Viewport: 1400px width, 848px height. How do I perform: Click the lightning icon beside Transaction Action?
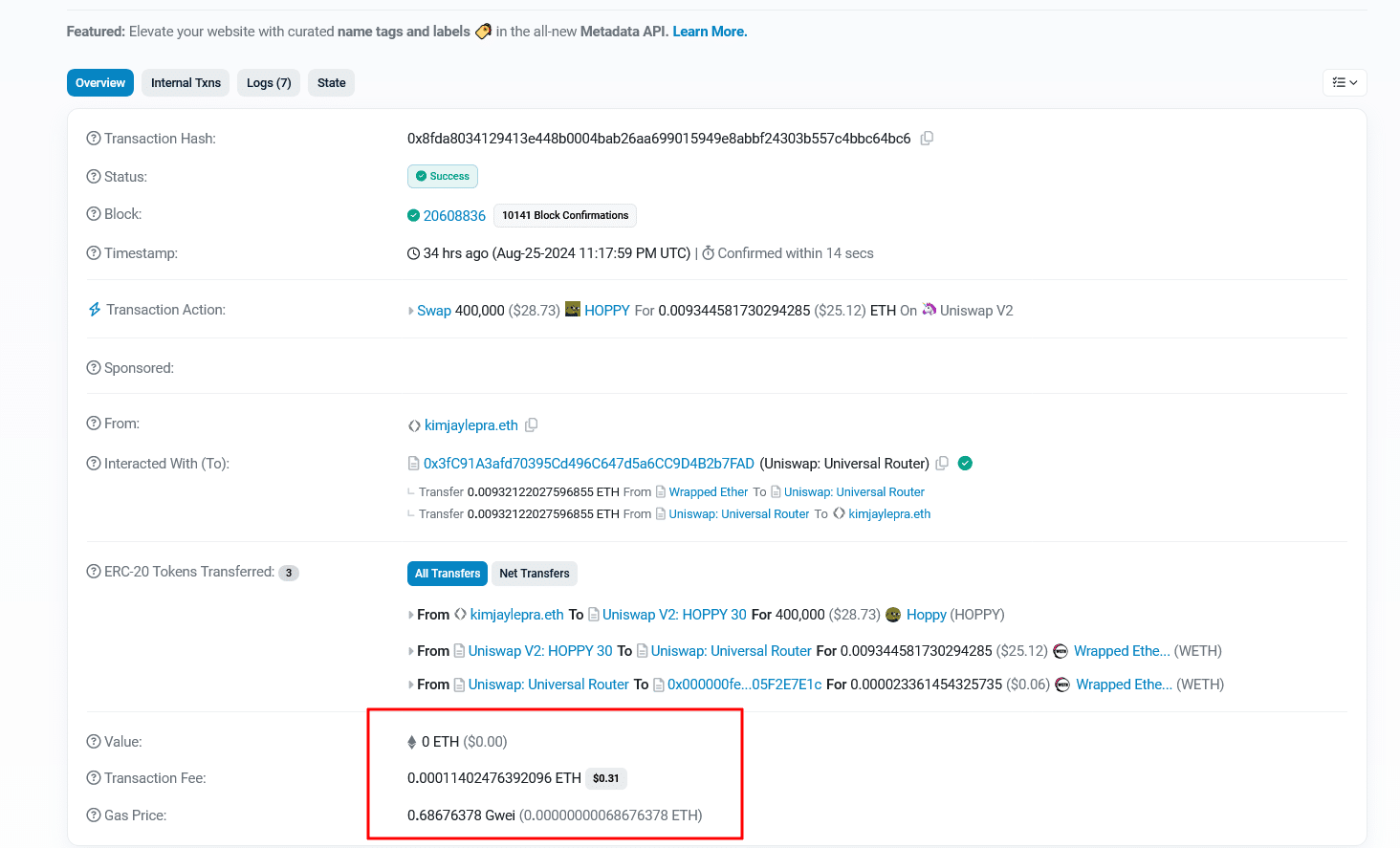95,310
